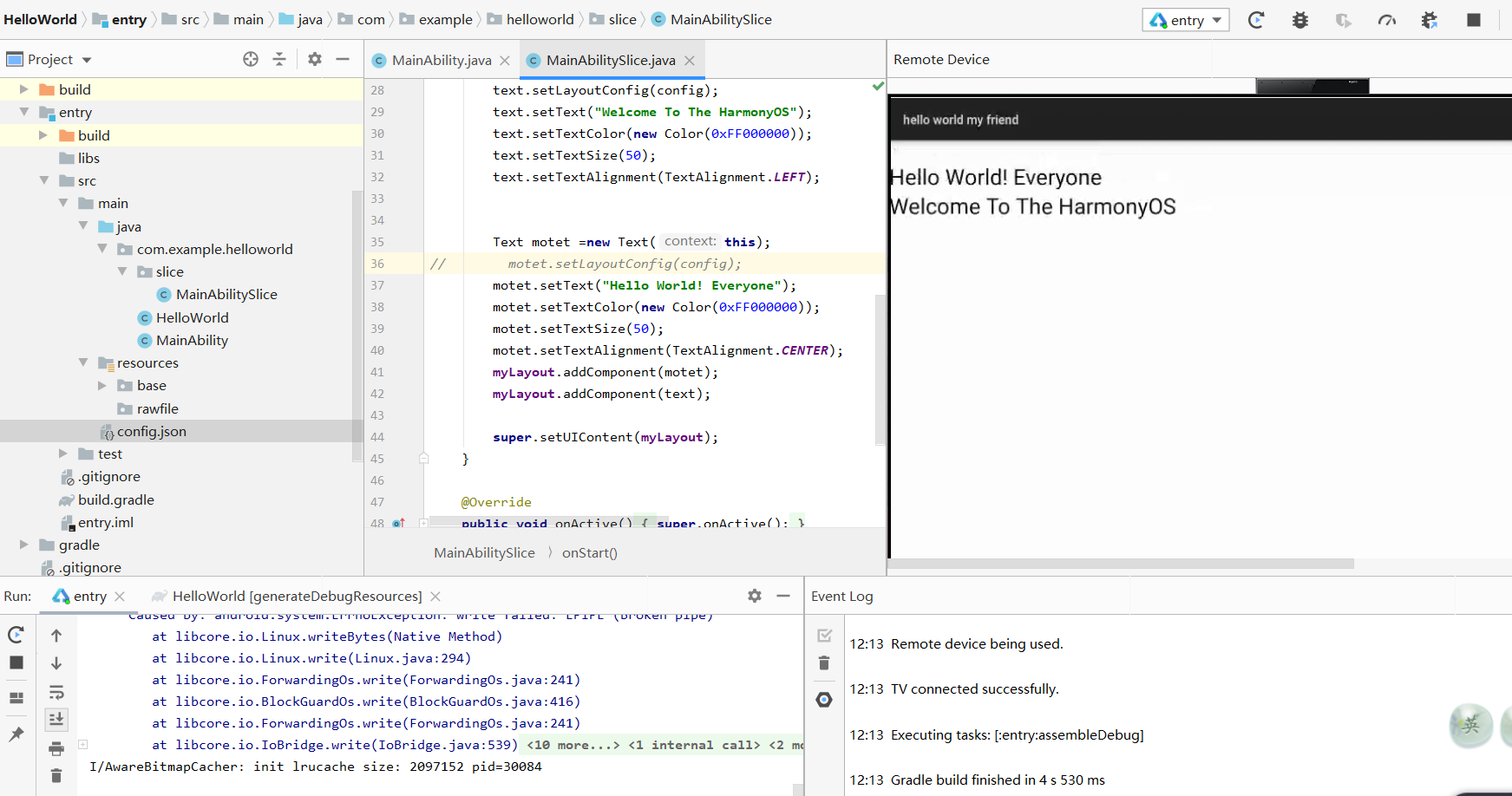The image size is (1512, 796).
Task: Select the HelloWorld class in project tree
Action: (x=192, y=317)
